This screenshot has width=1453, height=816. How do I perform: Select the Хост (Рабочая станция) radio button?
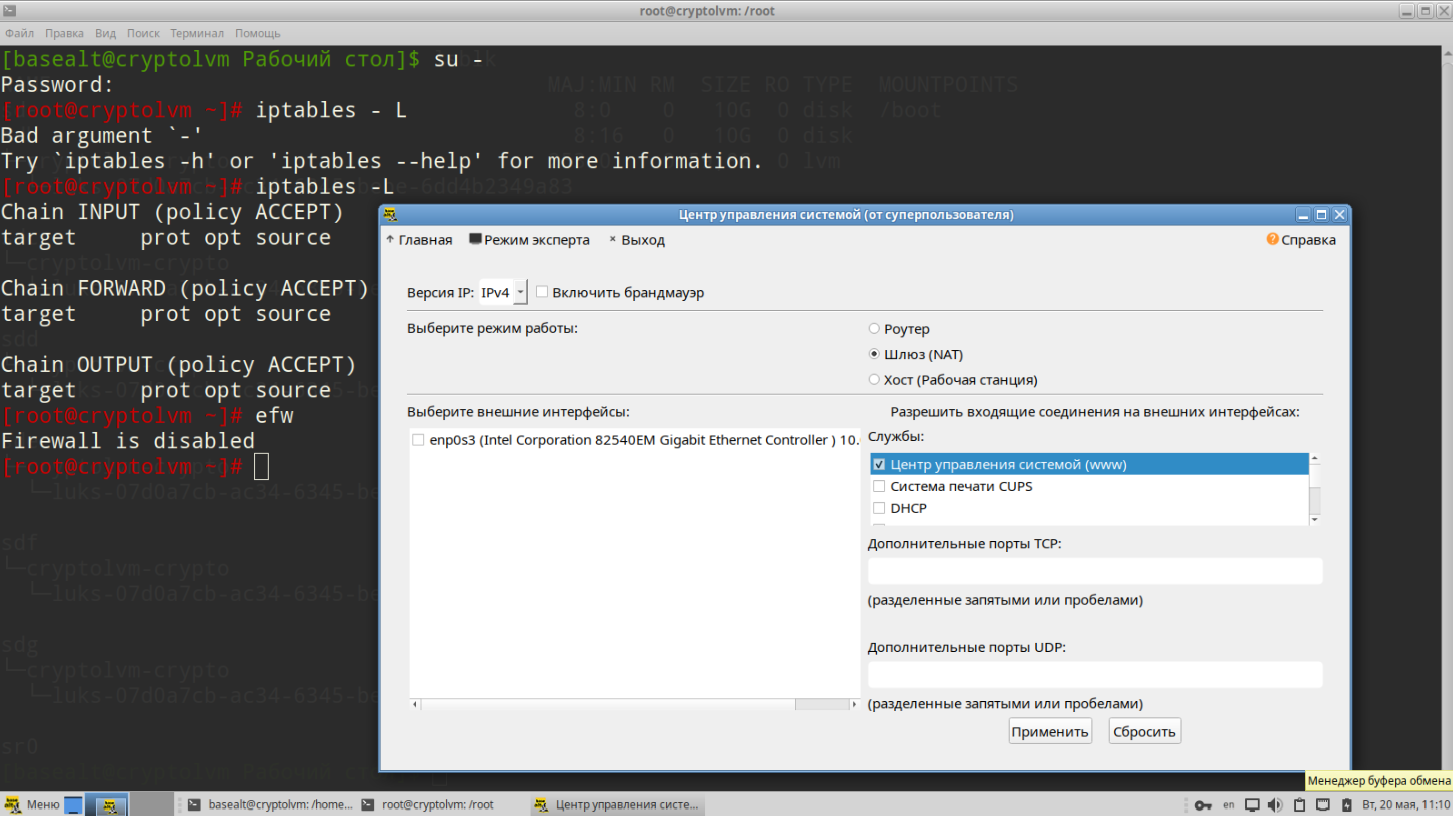click(x=874, y=380)
